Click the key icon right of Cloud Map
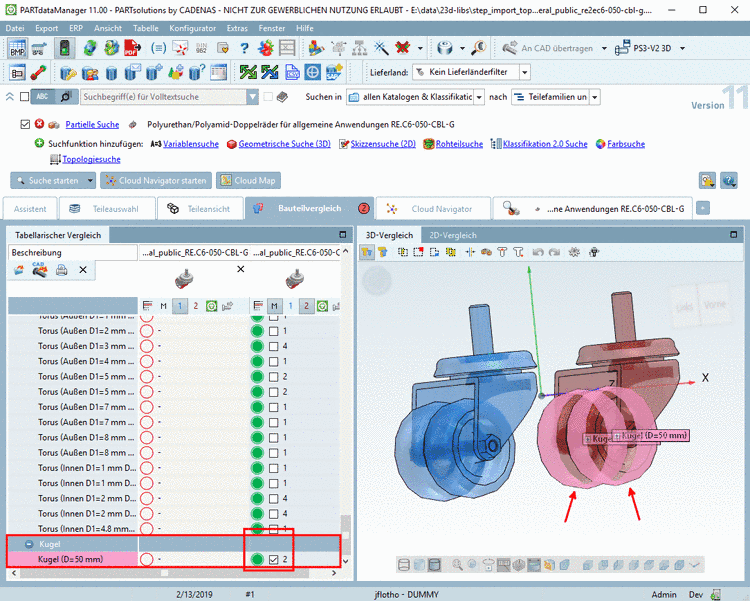Image resolution: width=750 pixels, height=601 pixels. coord(706,181)
